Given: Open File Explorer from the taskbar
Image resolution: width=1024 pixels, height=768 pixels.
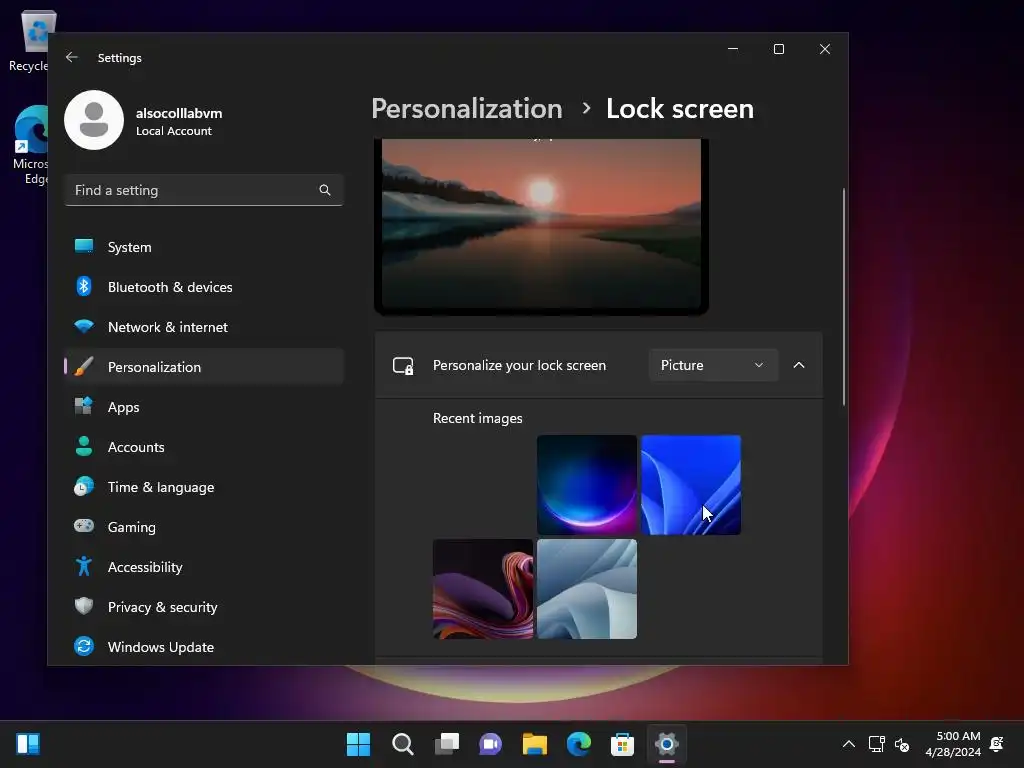Looking at the screenshot, I should coord(535,744).
